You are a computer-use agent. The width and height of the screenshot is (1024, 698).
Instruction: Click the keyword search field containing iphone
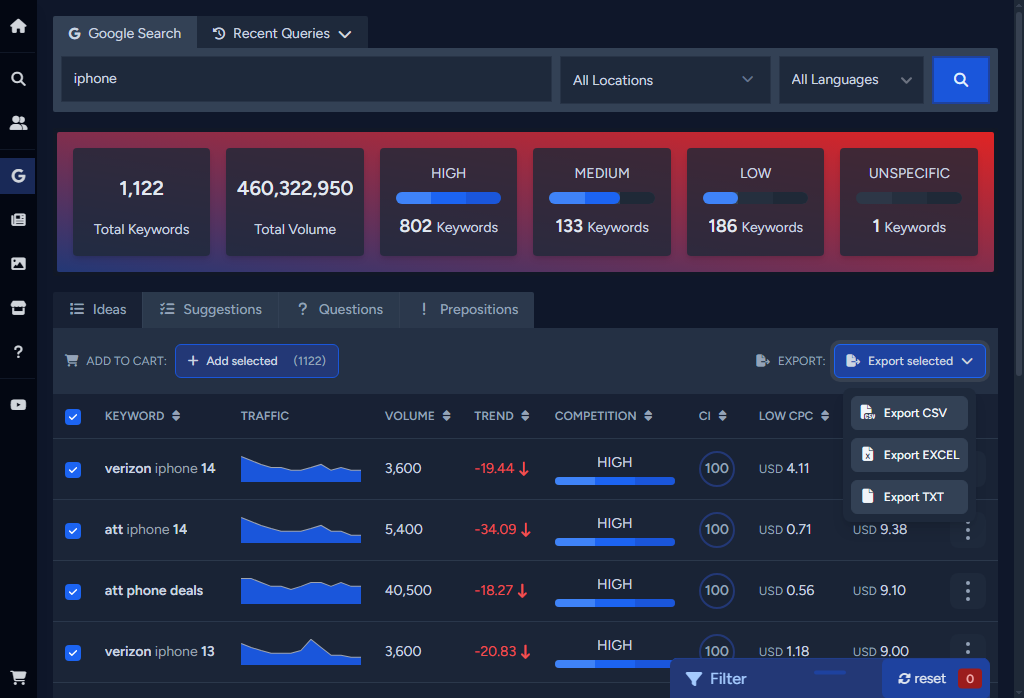[306, 79]
